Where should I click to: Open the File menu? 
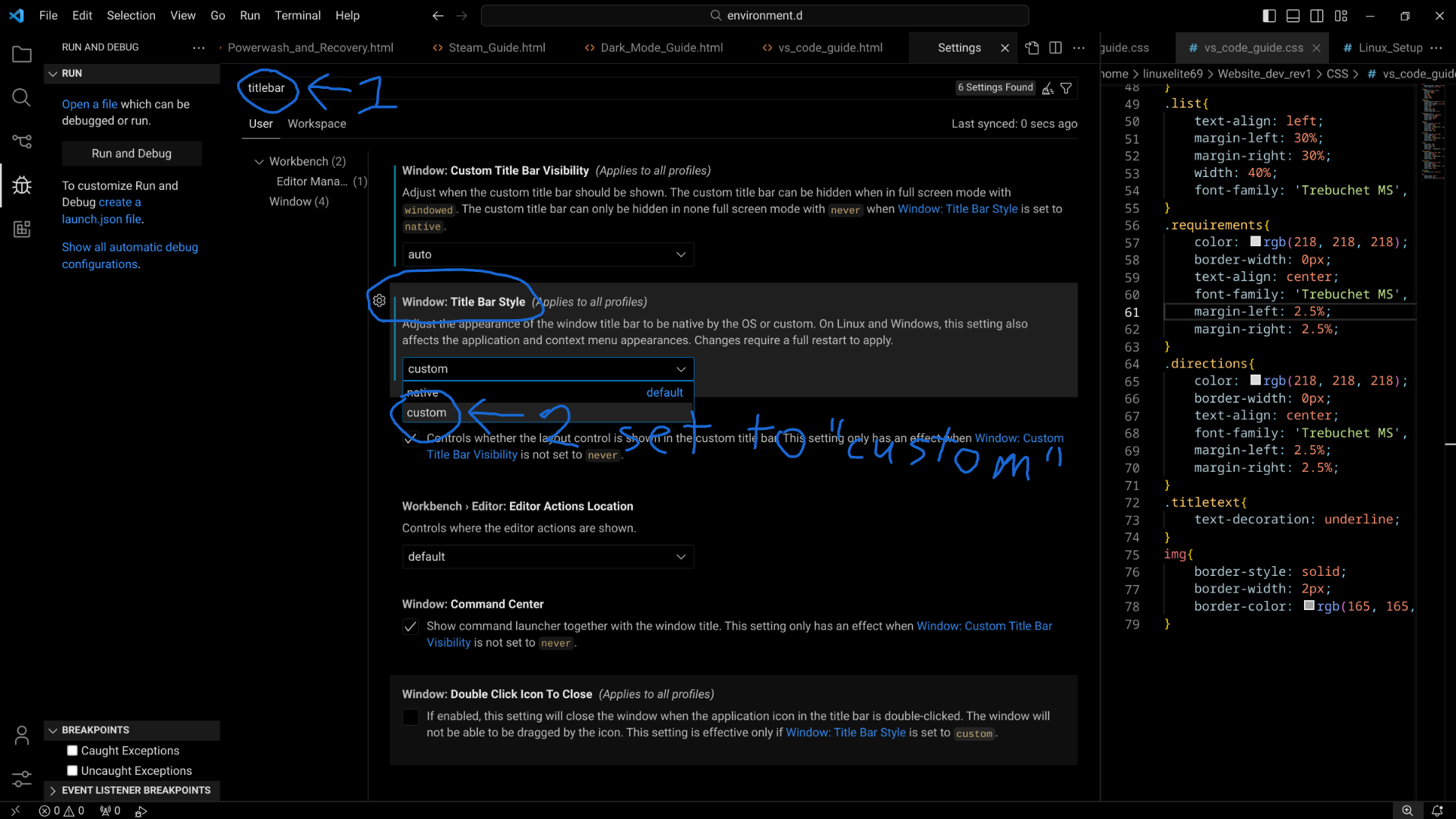click(49, 15)
